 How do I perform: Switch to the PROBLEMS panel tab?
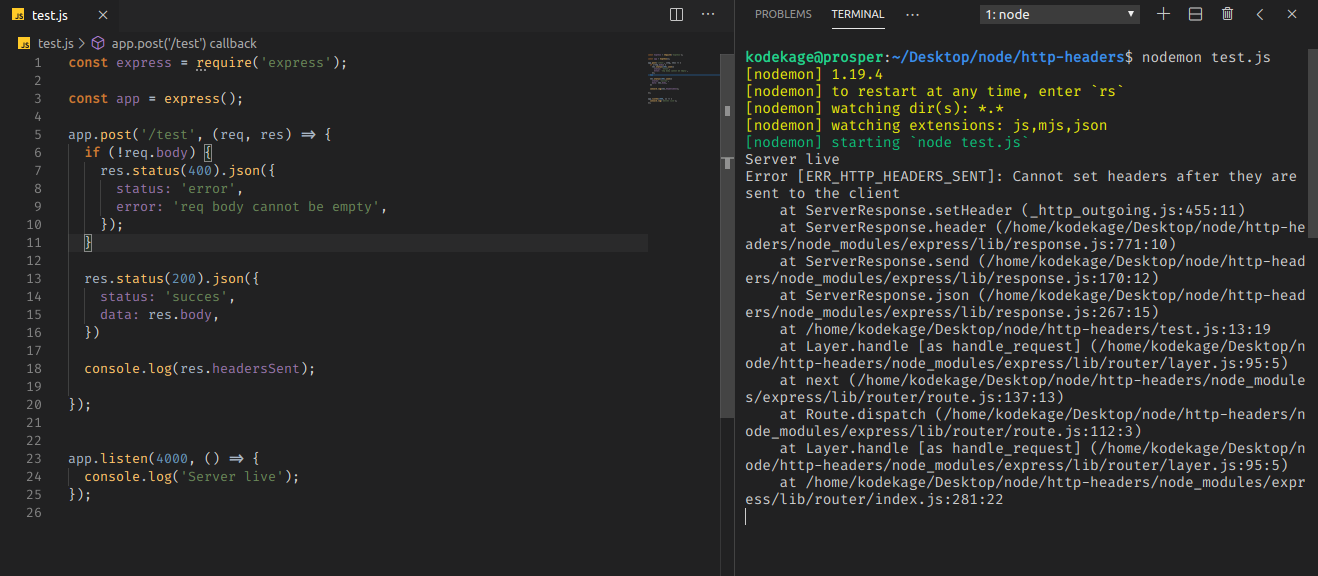pos(783,14)
